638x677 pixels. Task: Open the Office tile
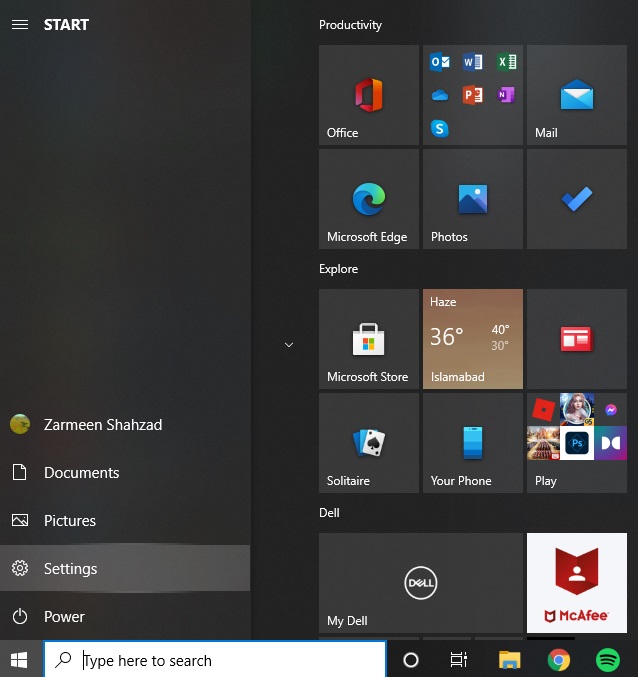pyautogui.click(x=368, y=95)
